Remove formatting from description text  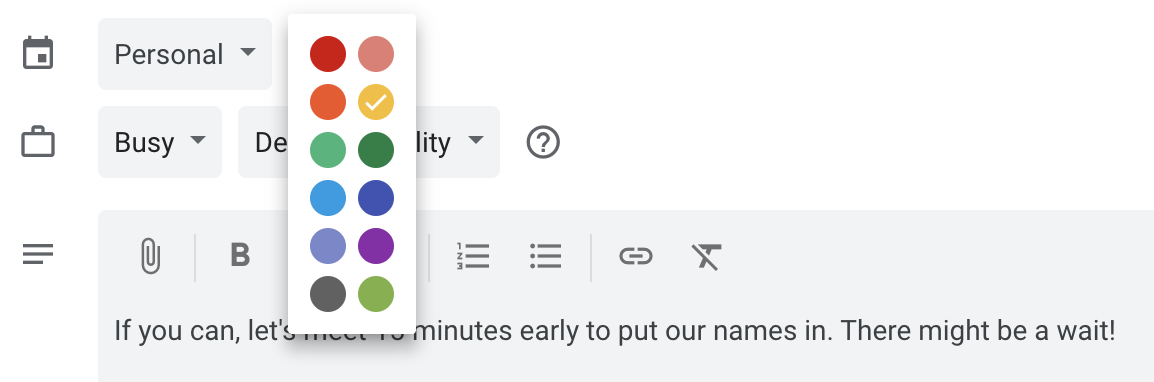706,256
